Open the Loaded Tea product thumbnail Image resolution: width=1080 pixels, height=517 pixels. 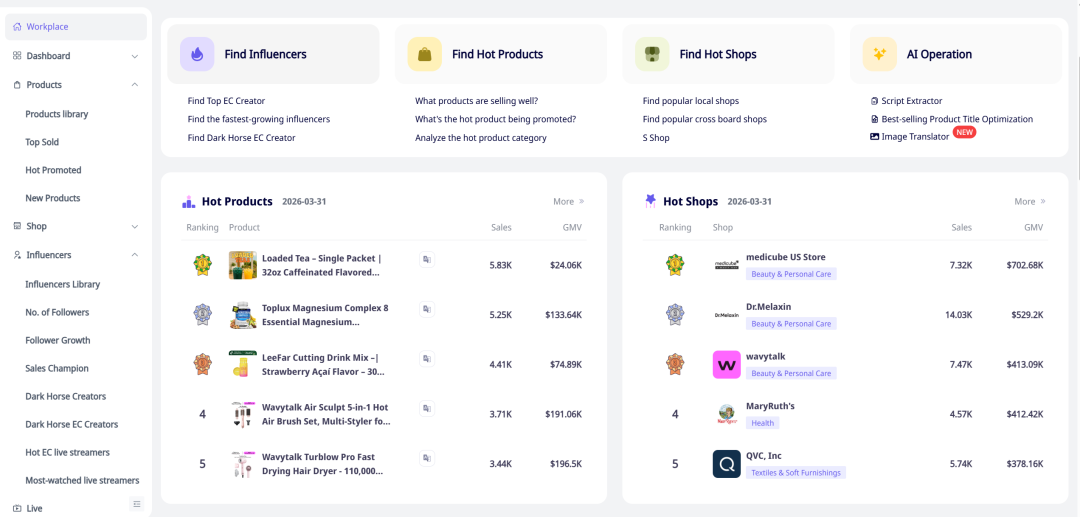[243, 265]
